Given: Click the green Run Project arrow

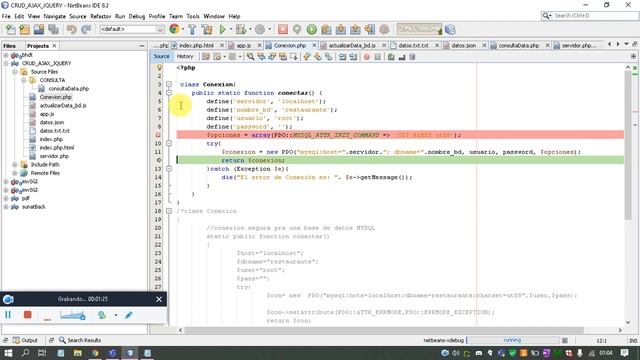Looking at the screenshot, I should click(222, 29).
